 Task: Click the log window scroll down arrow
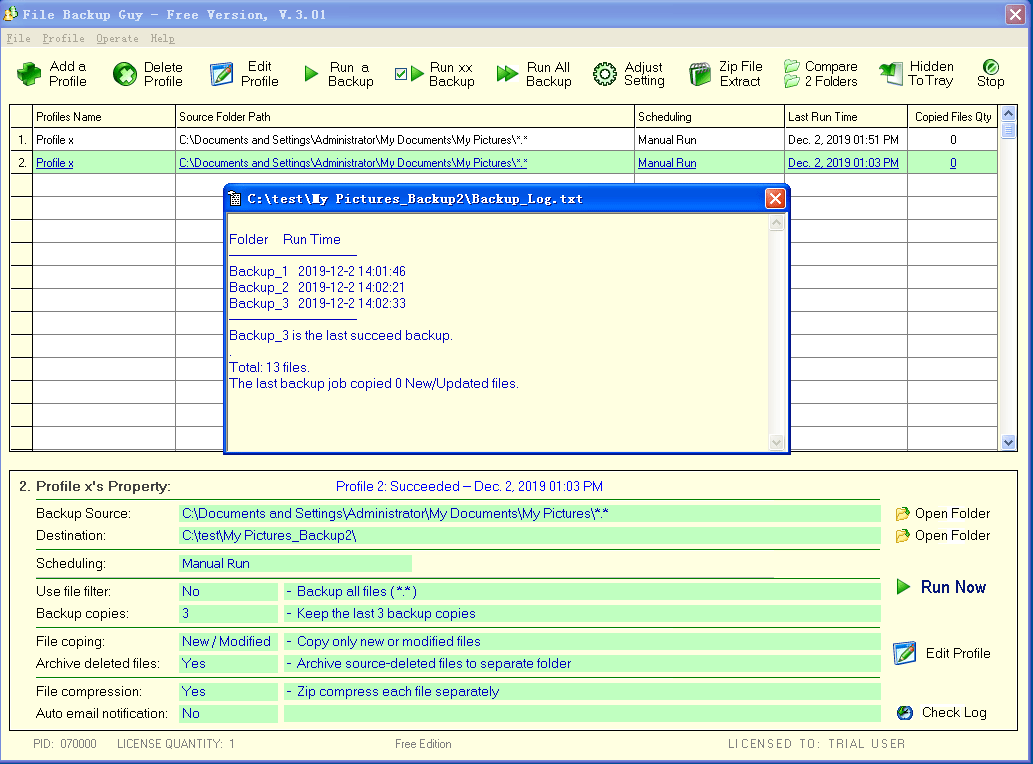pos(777,443)
